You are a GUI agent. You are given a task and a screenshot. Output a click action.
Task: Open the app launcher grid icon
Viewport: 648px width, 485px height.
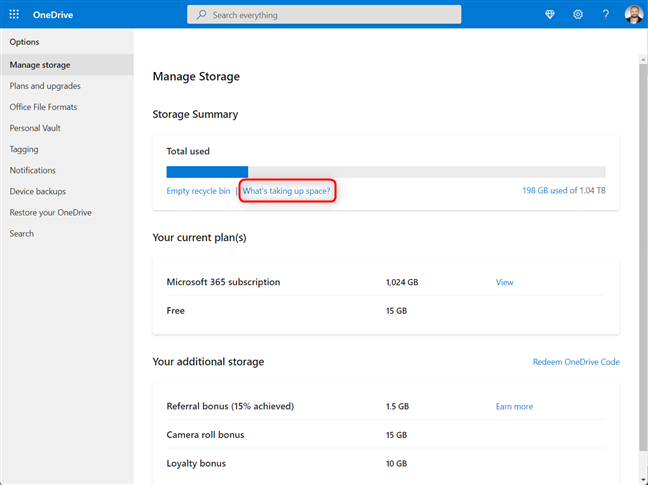click(14, 14)
